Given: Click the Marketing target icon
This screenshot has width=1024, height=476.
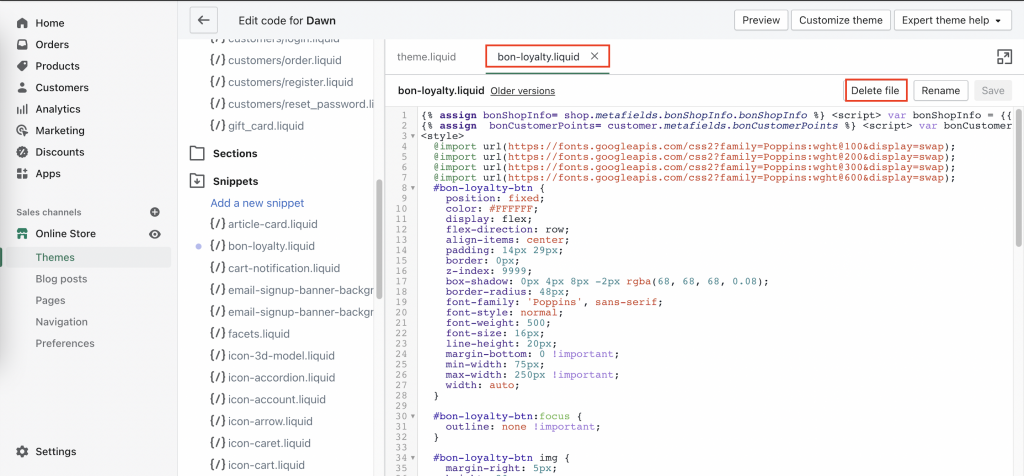Looking at the screenshot, I should click(23, 131).
